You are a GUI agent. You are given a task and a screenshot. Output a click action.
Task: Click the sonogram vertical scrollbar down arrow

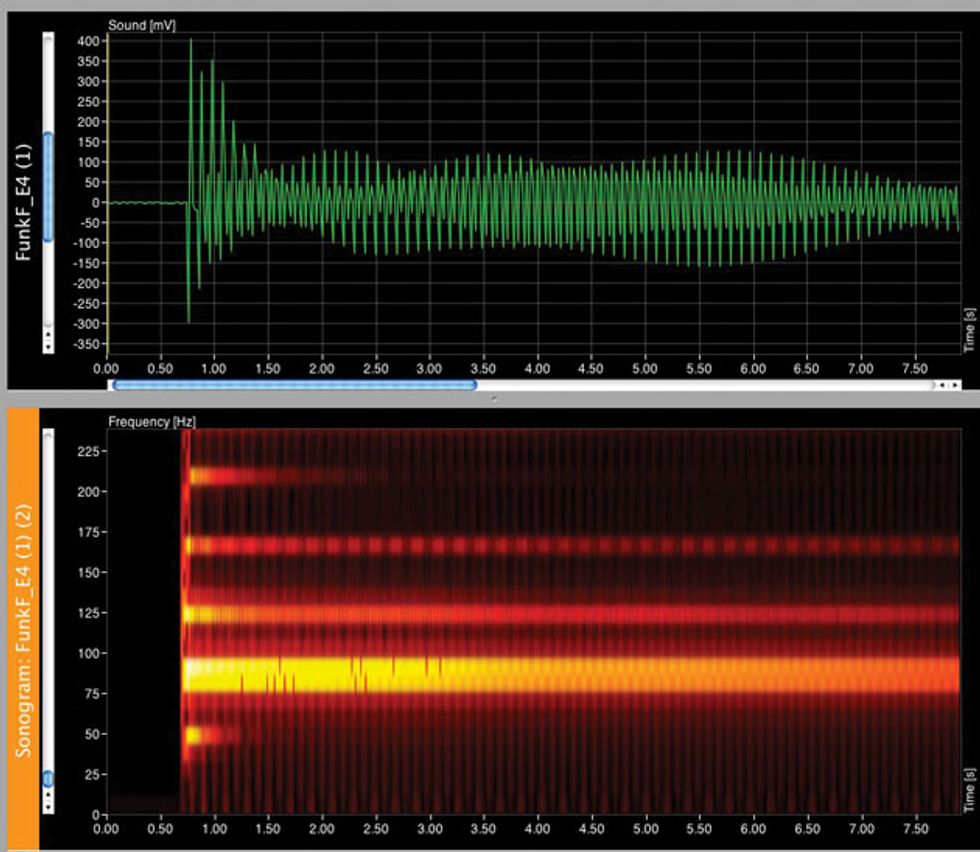tap(47, 807)
